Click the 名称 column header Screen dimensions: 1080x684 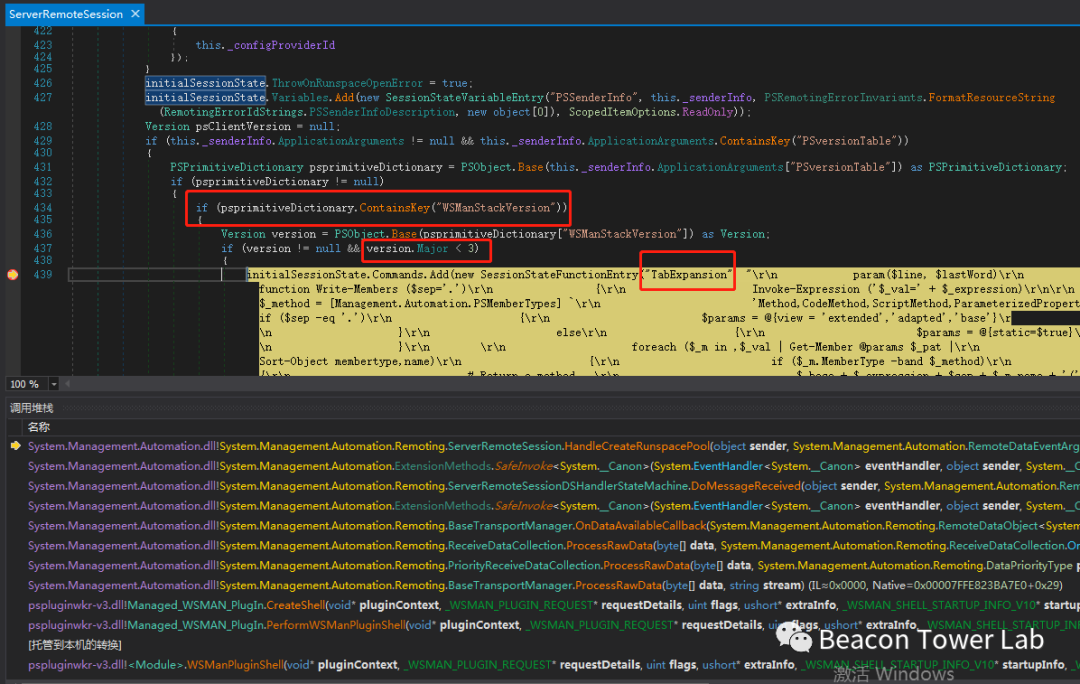click(x=39, y=427)
